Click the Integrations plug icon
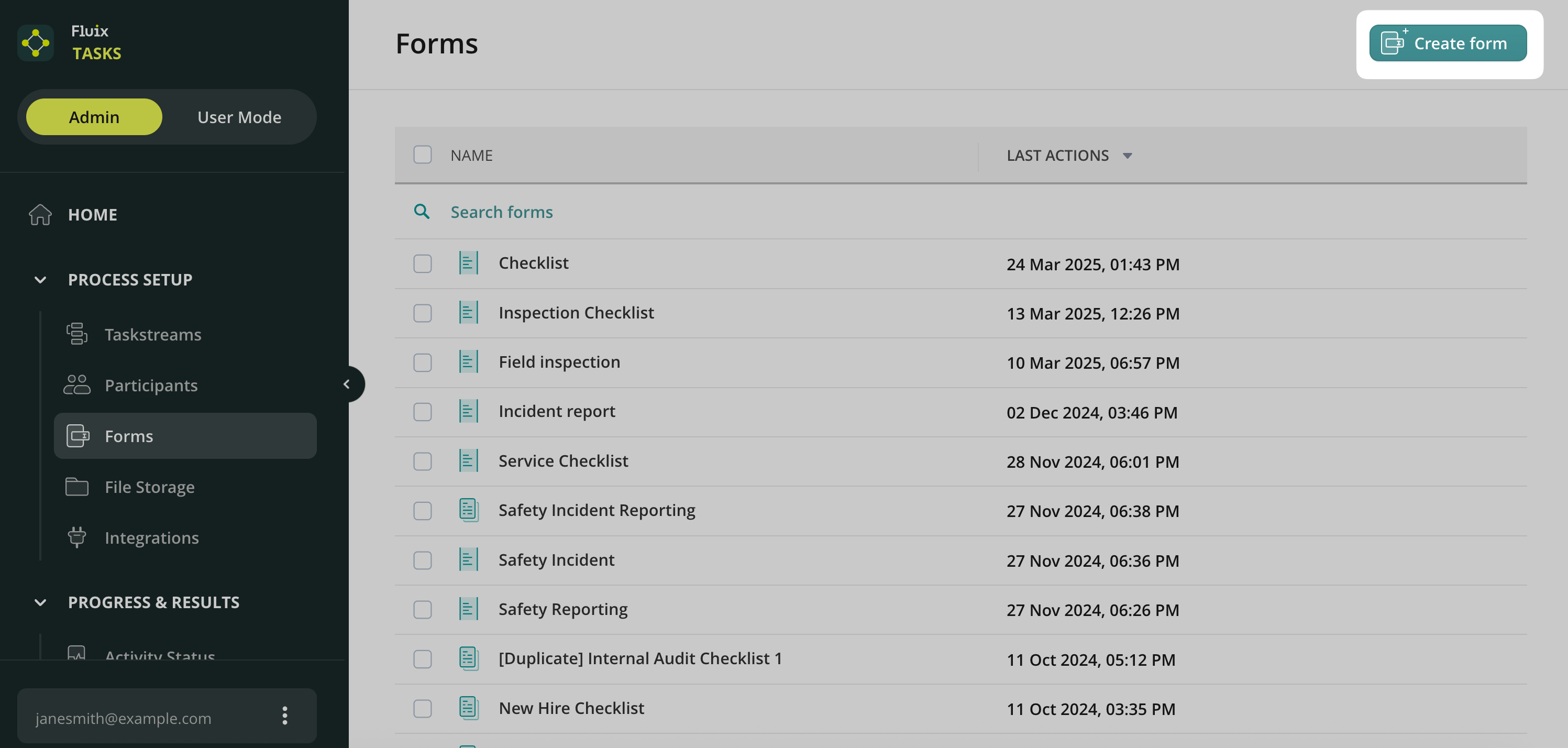The width and height of the screenshot is (1568, 748). 76,537
